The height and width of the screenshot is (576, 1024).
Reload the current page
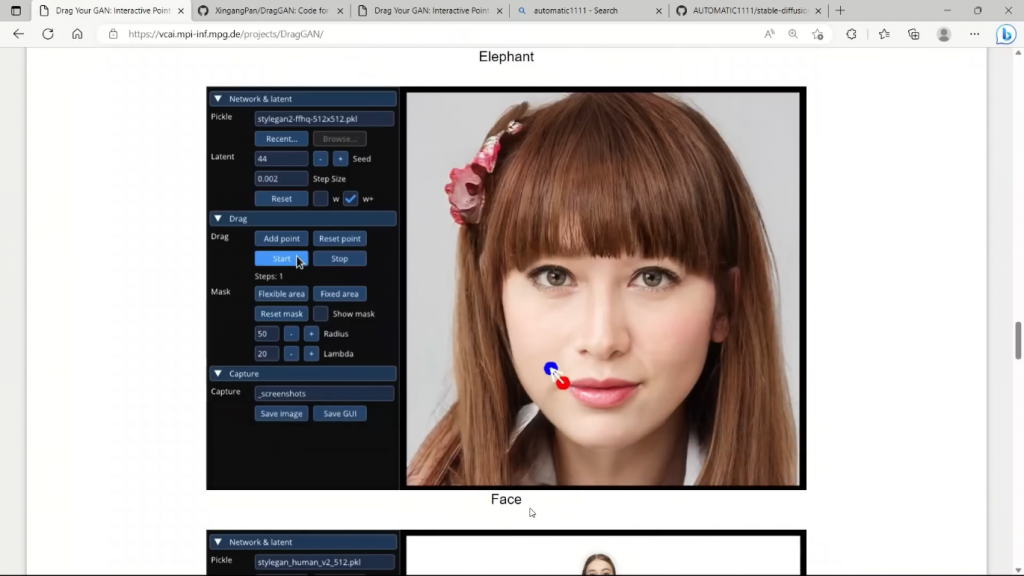pyautogui.click(x=48, y=34)
